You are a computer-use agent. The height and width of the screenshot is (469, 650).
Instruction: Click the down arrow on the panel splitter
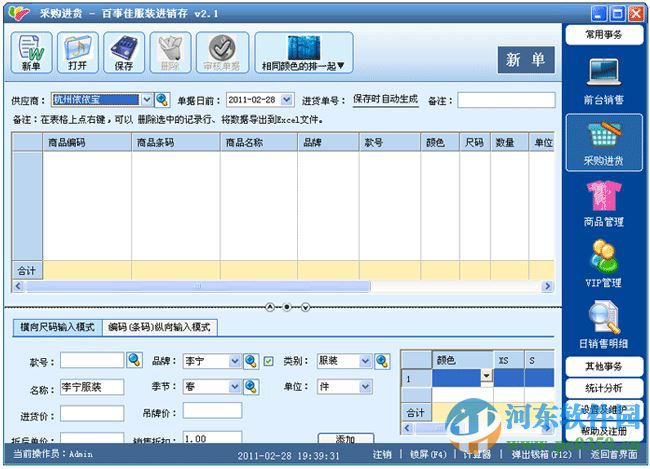click(306, 307)
